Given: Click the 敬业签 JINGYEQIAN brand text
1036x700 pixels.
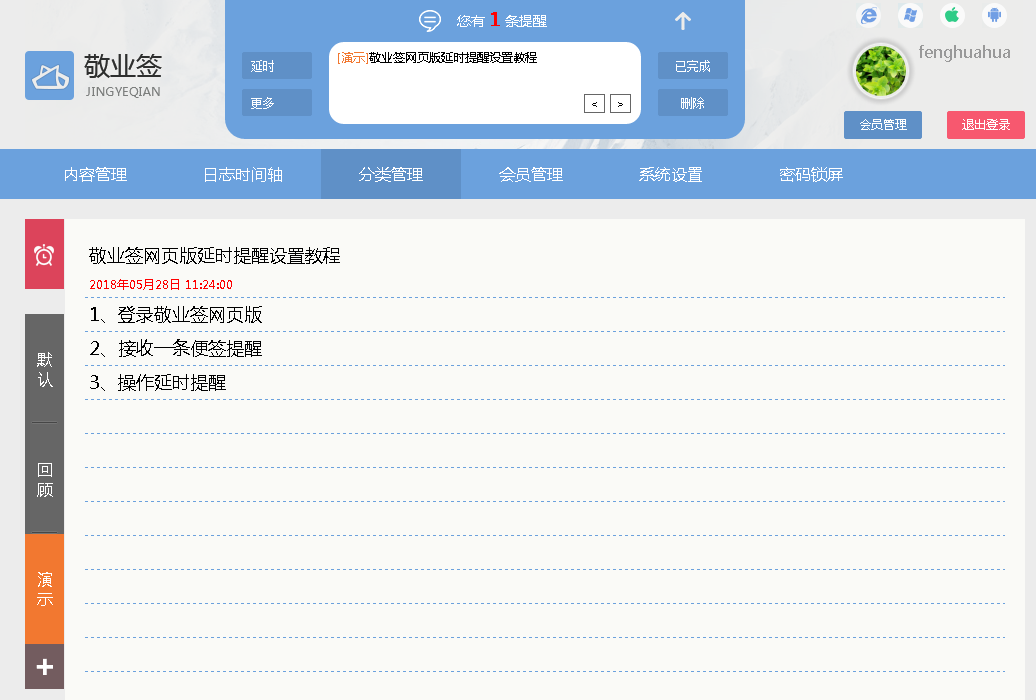Looking at the screenshot, I should [x=123, y=75].
